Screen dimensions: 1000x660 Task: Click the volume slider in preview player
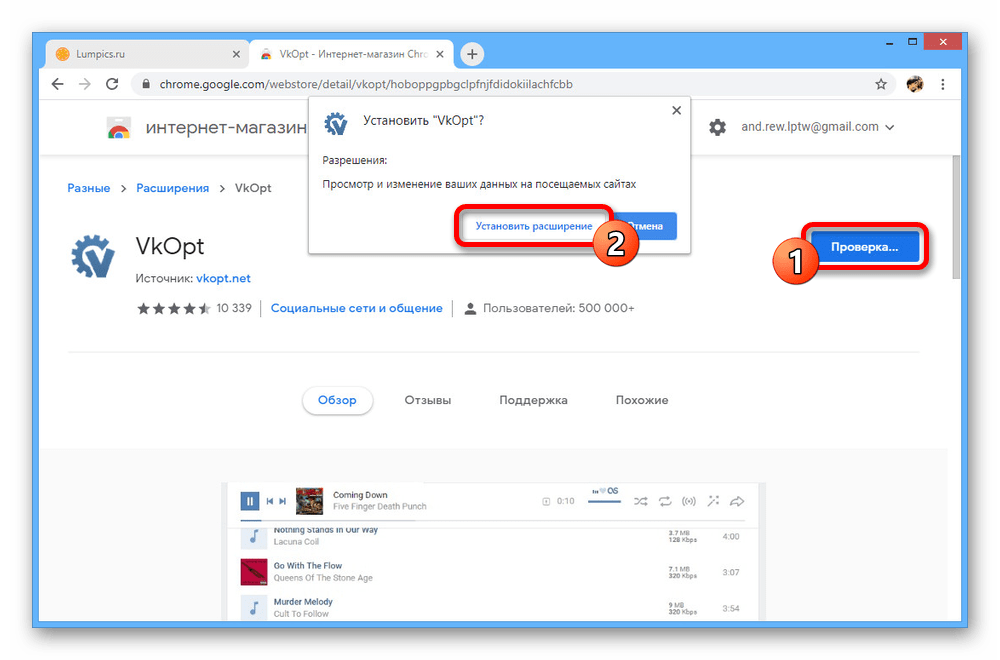click(x=604, y=502)
